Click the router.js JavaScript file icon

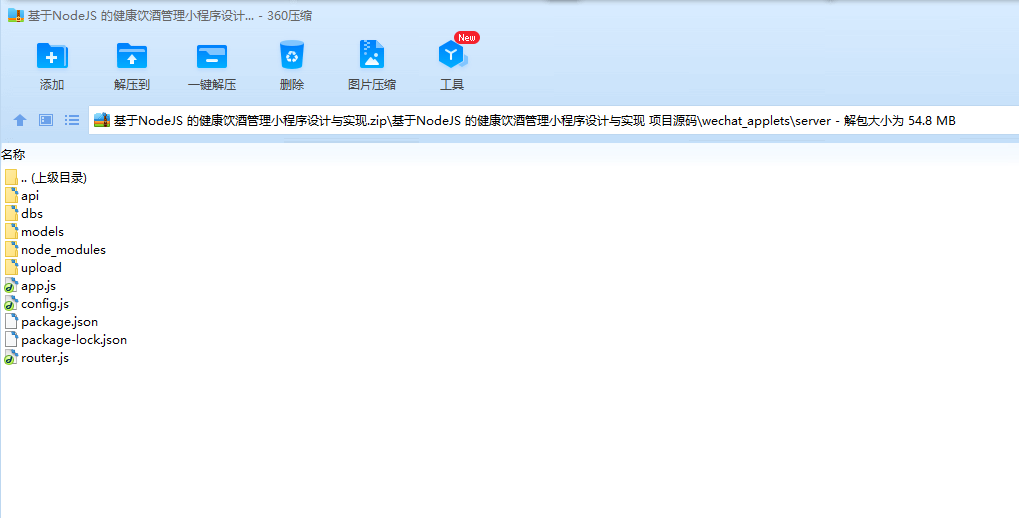11,358
